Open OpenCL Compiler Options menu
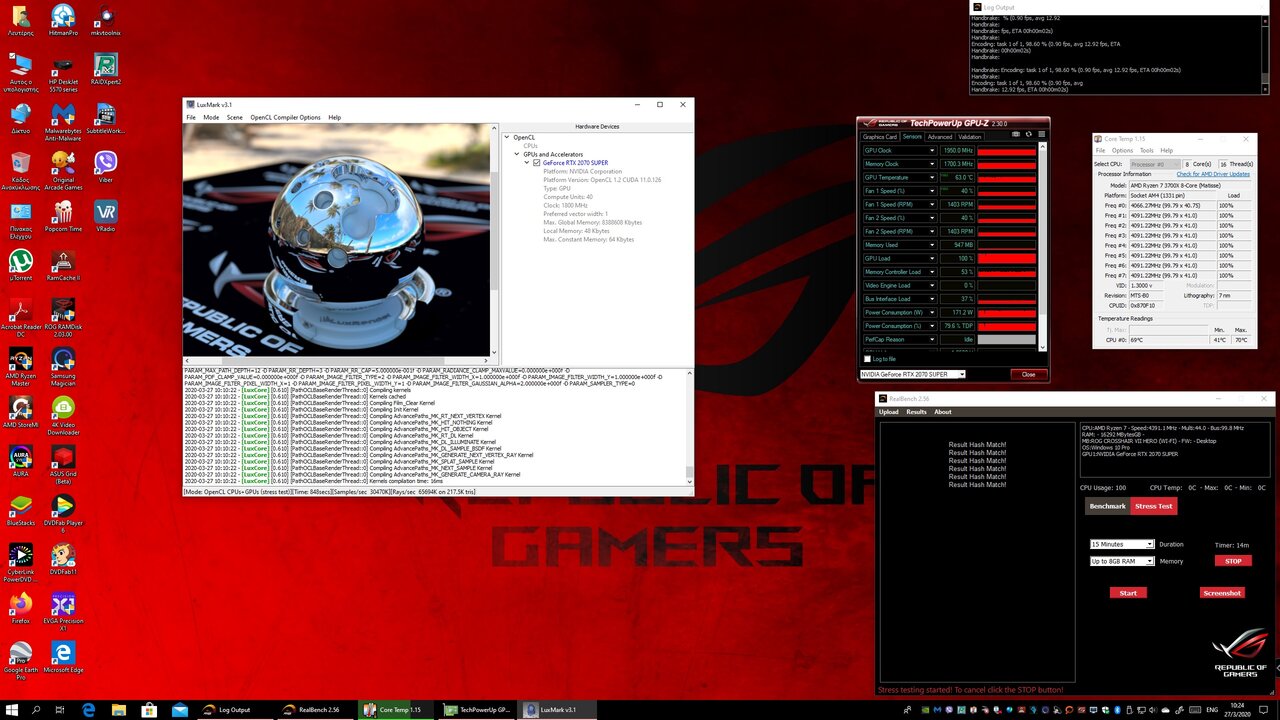Image resolution: width=1280 pixels, height=720 pixels. coord(285,117)
